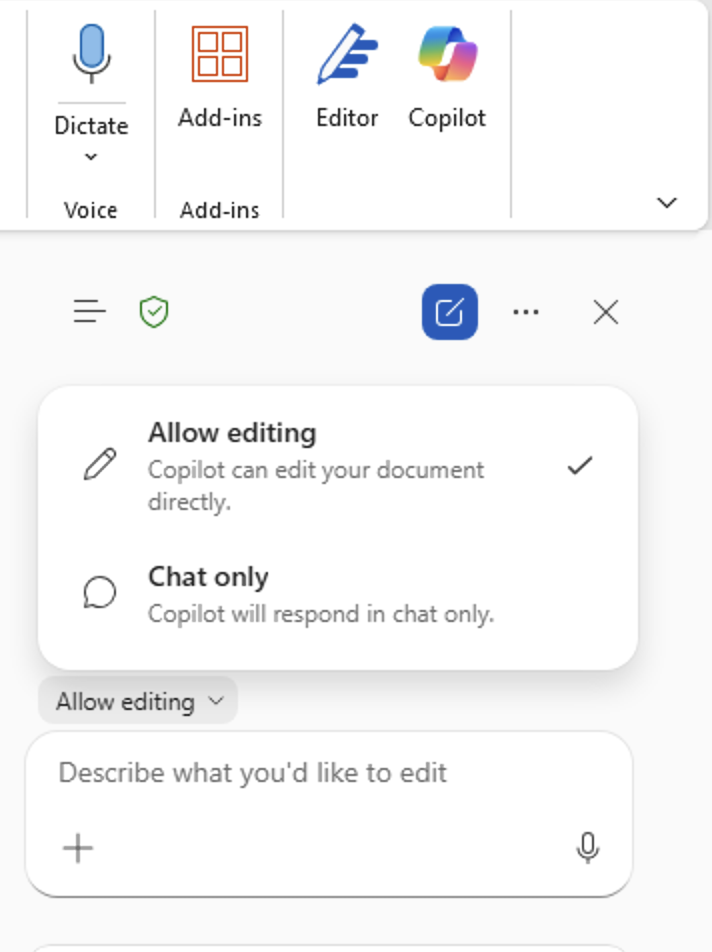Close the Copilot pane
This screenshot has height=952, width=712.
point(606,313)
